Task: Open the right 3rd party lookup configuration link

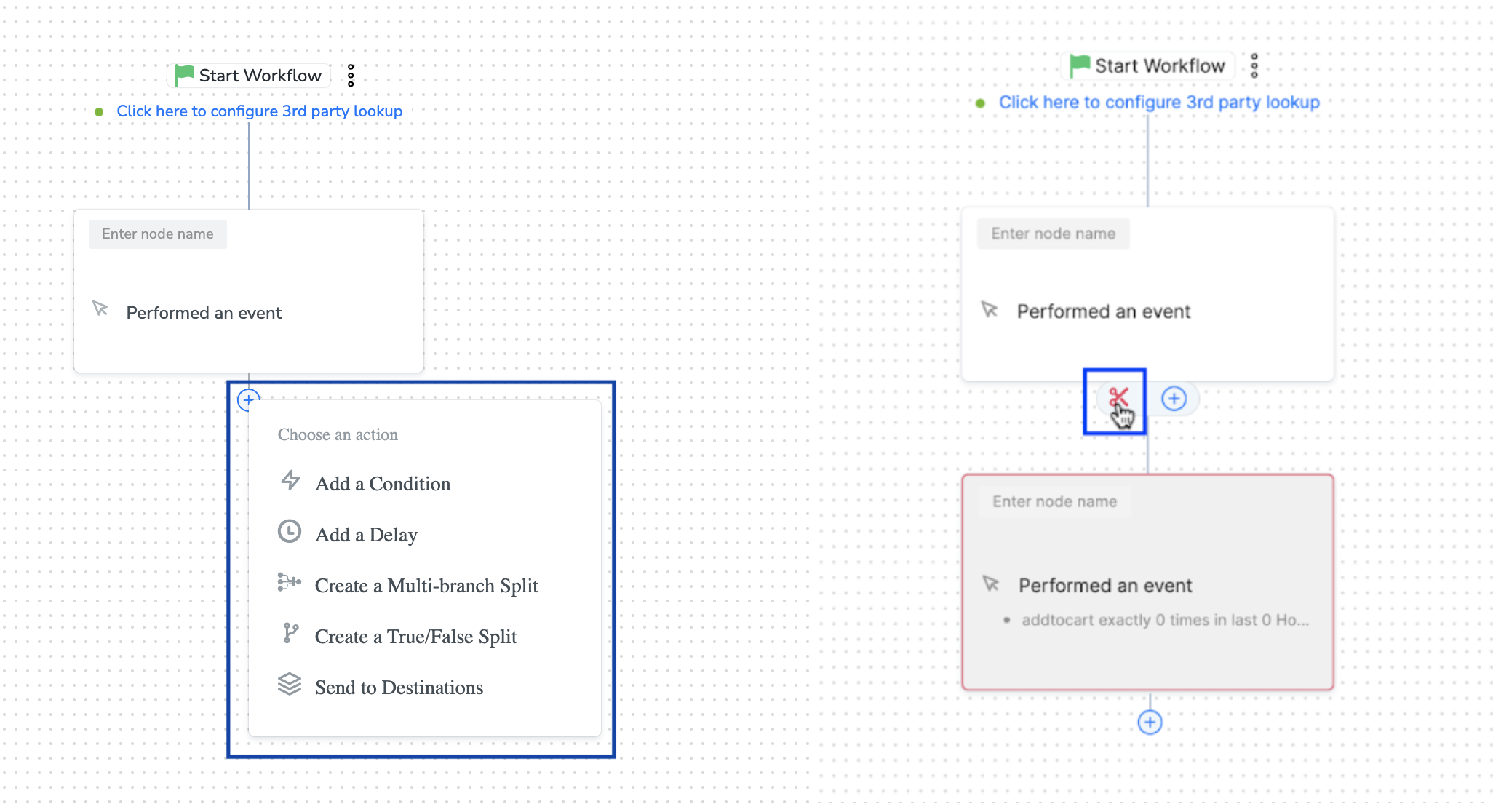Action: coord(1159,102)
